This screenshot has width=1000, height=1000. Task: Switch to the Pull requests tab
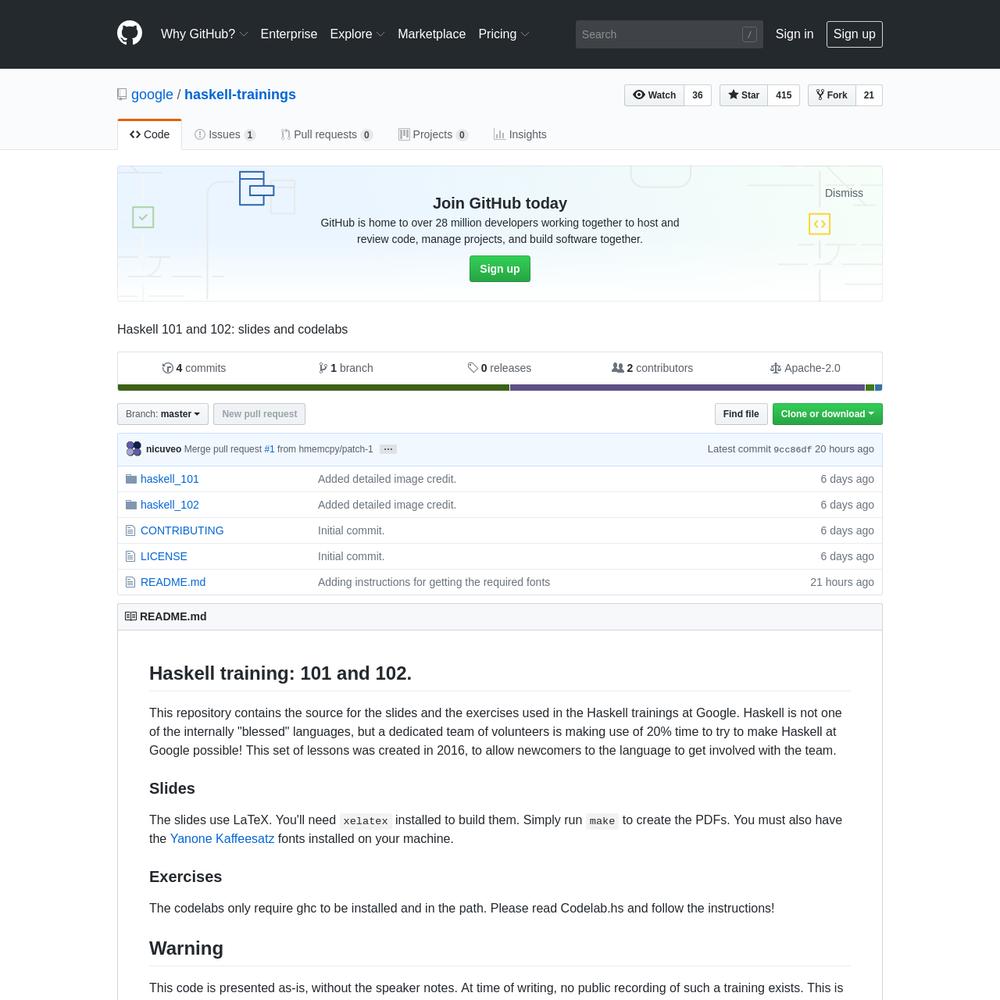(x=327, y=135)
